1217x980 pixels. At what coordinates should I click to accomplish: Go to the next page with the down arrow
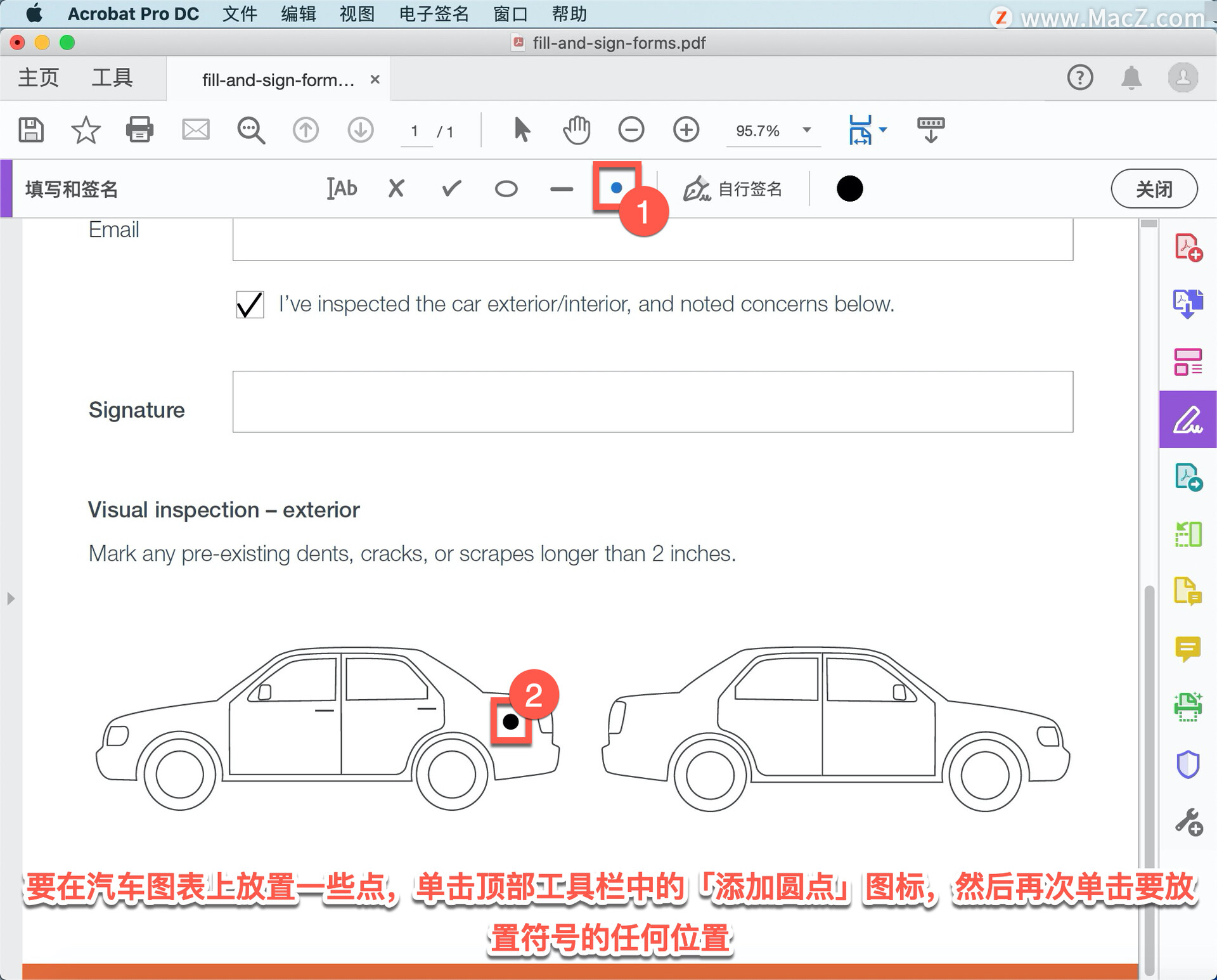361,130
